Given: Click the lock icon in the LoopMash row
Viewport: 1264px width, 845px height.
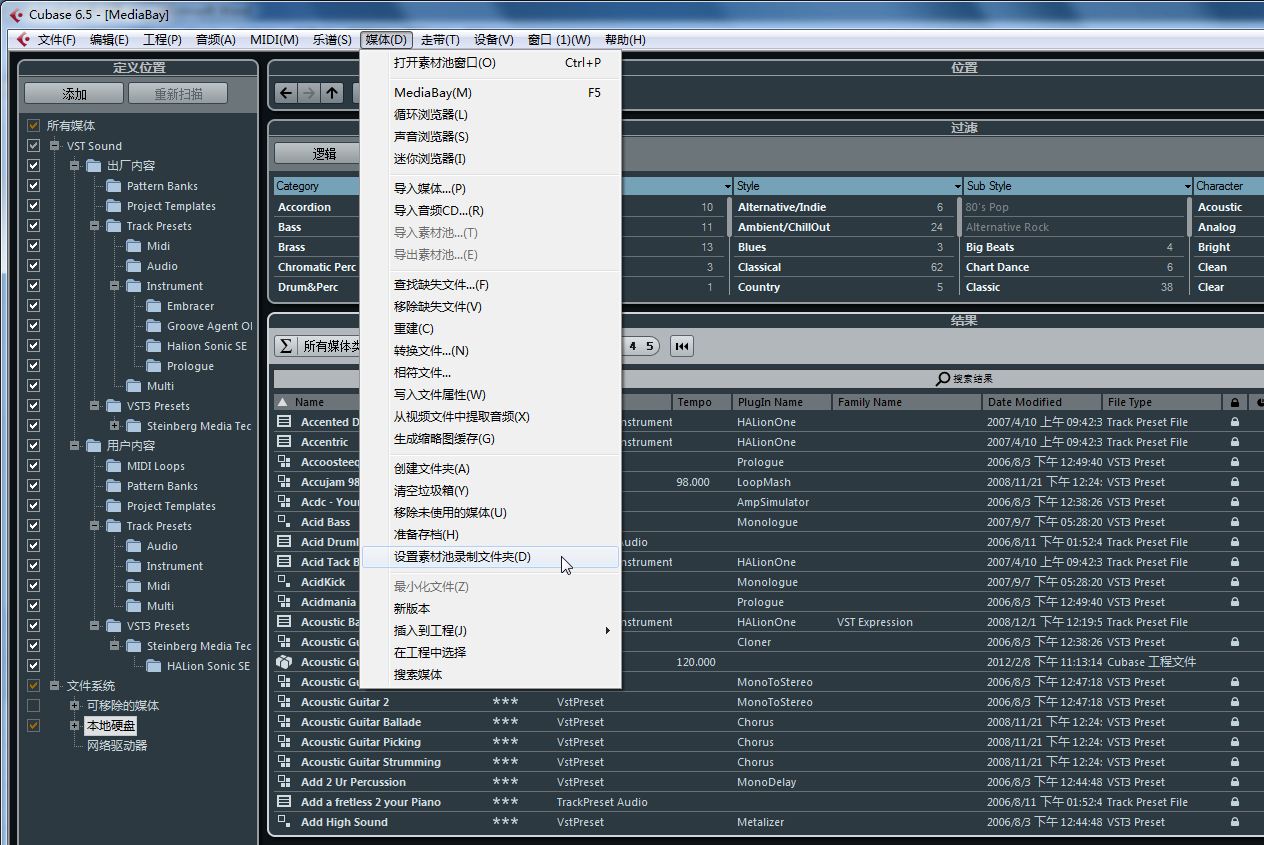Looking at the screenshot, I should [1235, 482].
